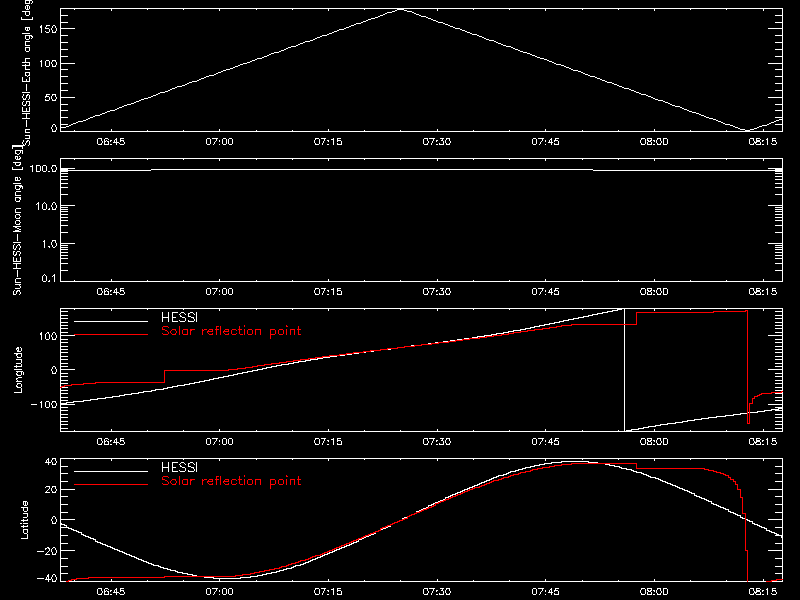Click the Longitude axis label
The height and width of the screenshot is (600, 800).
18,370
